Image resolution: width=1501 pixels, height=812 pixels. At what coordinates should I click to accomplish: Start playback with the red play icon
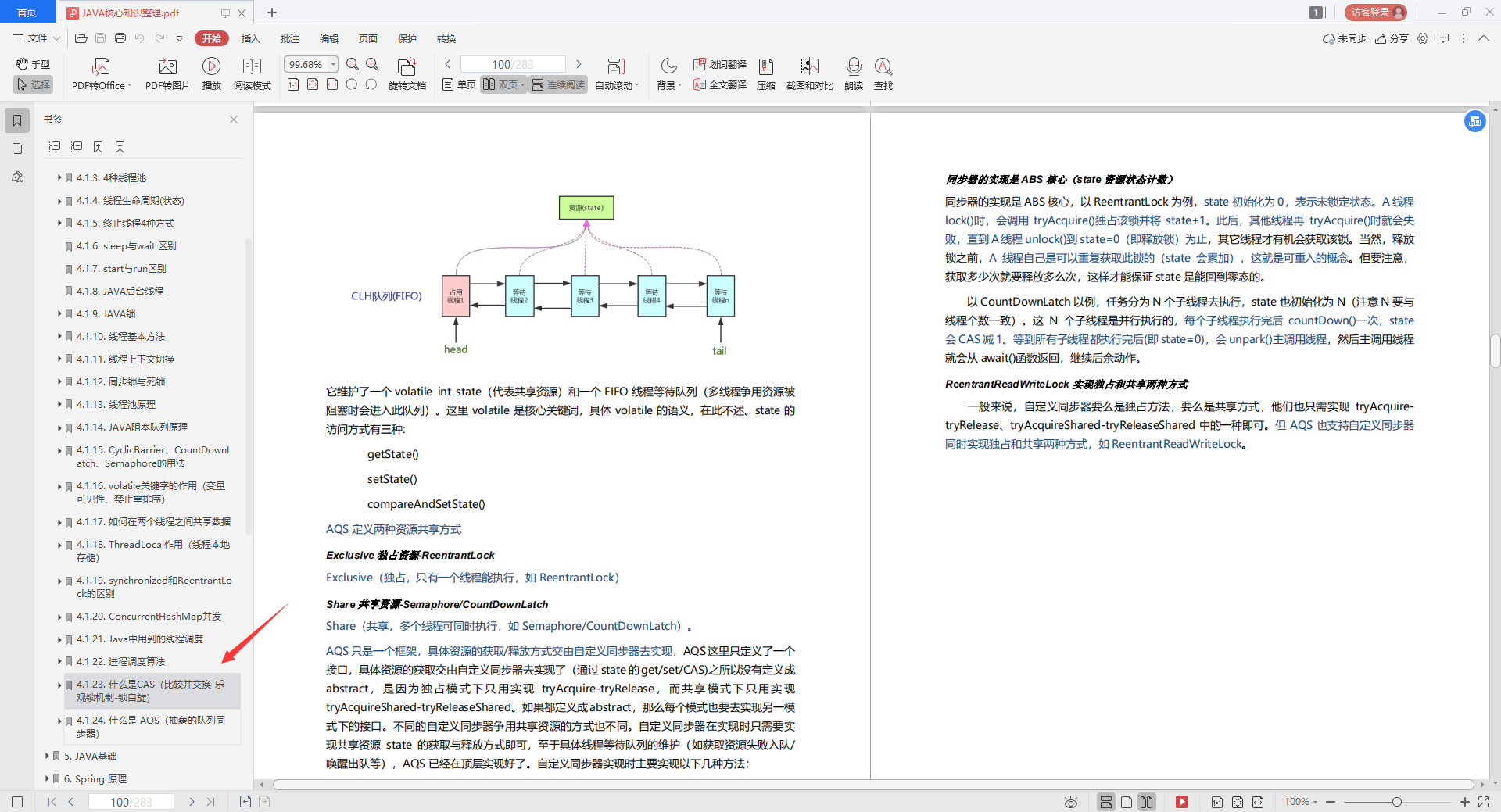point(1182,802)
